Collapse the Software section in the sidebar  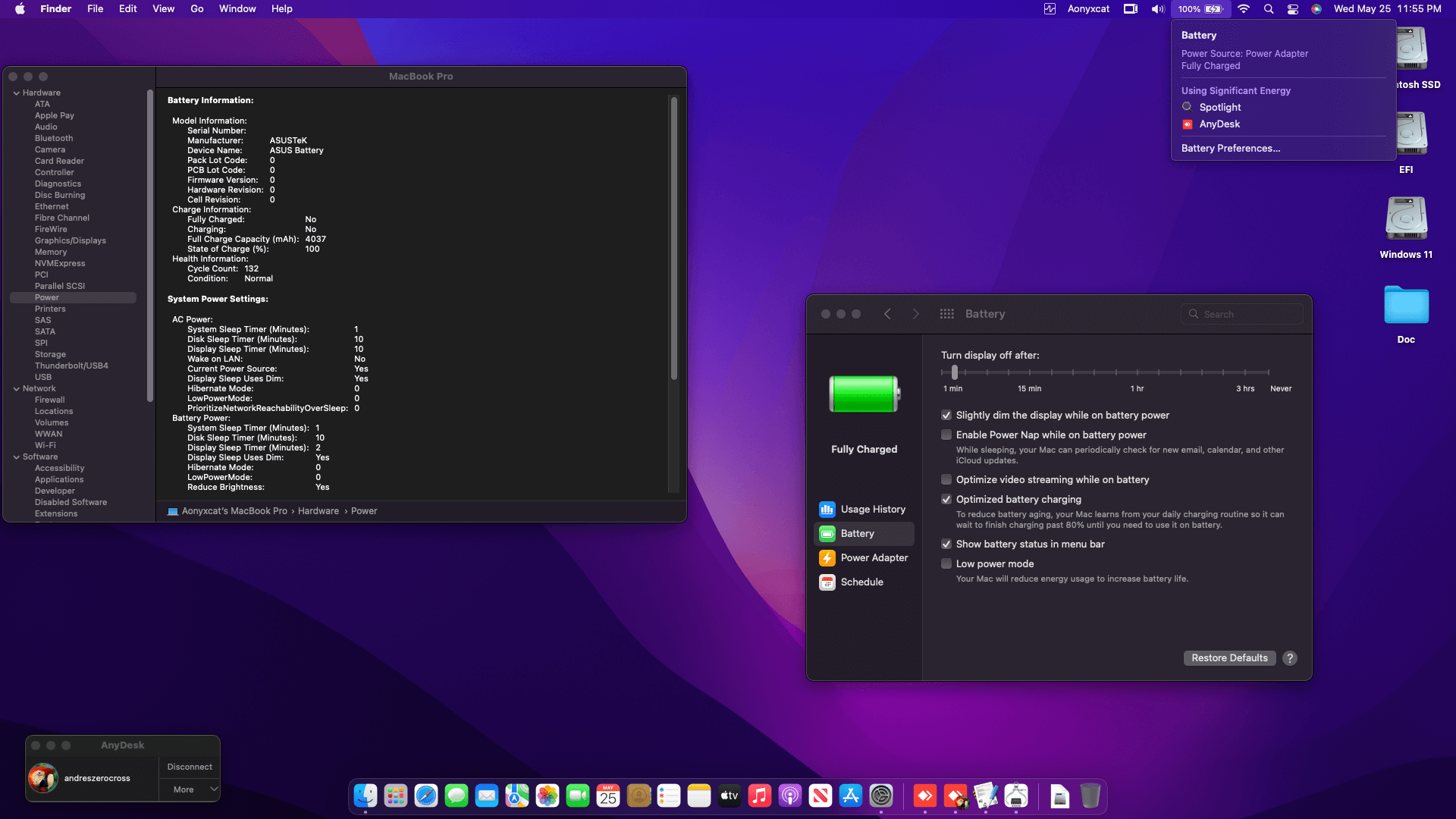click(x=16, y=457)
